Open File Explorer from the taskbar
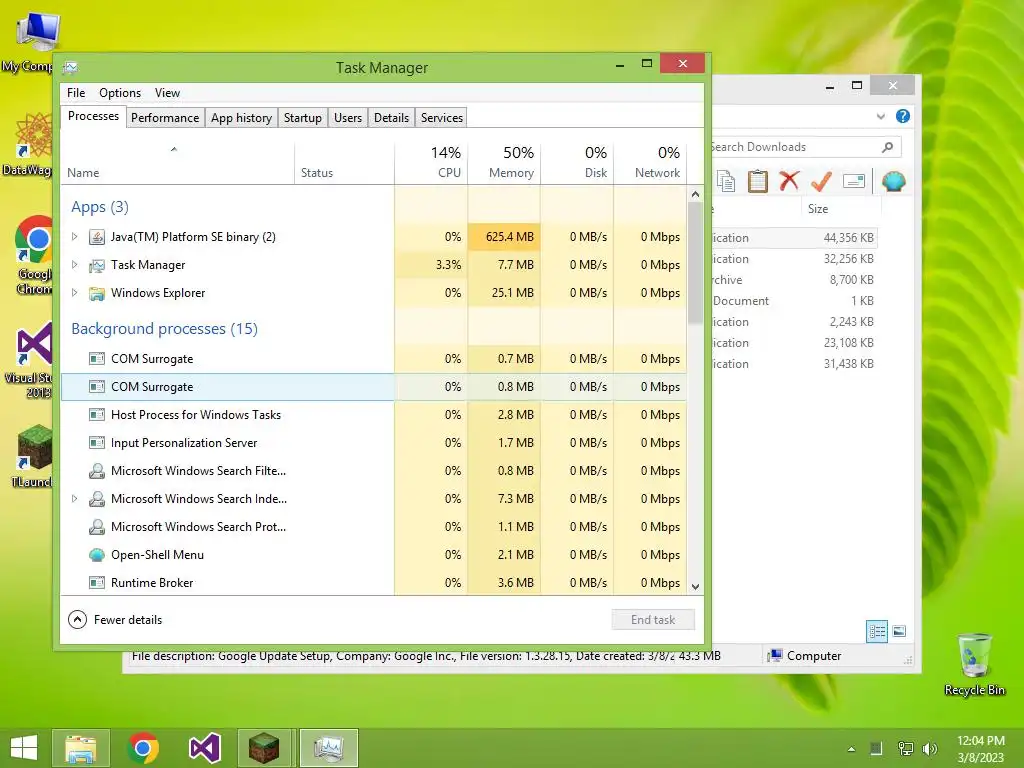This screenshot has width=1024, height=768. 81,748
